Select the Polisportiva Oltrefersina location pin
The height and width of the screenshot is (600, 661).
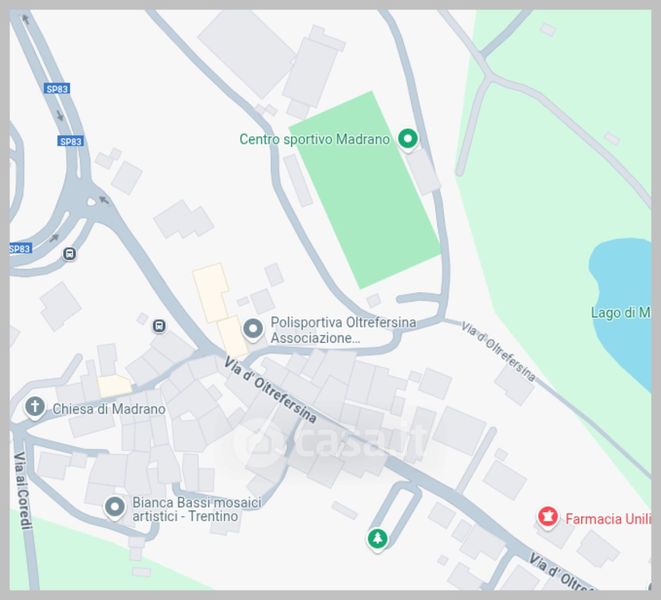253,329
